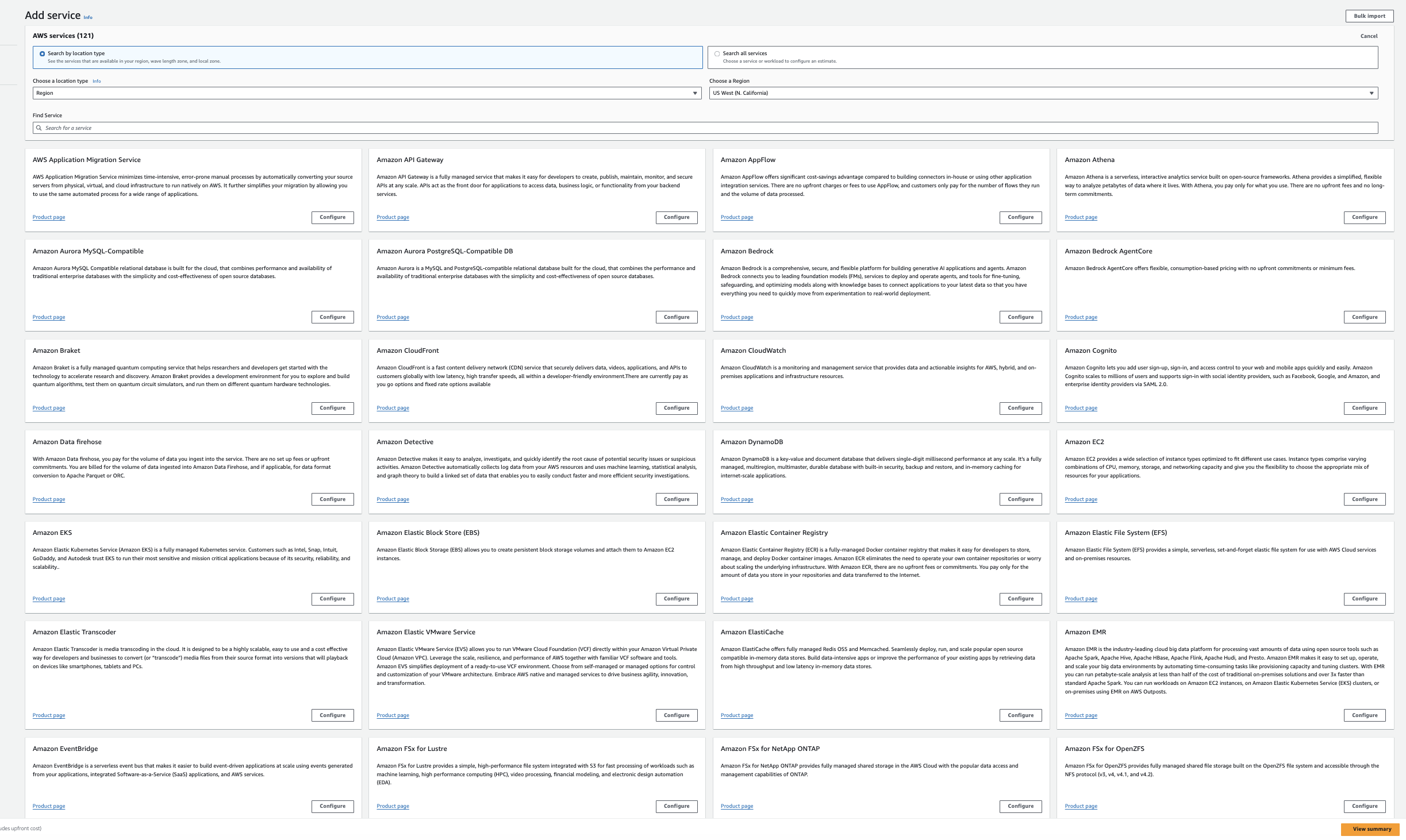1406x840 pixels.
Task: Open Amazon CloudFront product page link
Action: pyautogui.click(x=393, y=408)
